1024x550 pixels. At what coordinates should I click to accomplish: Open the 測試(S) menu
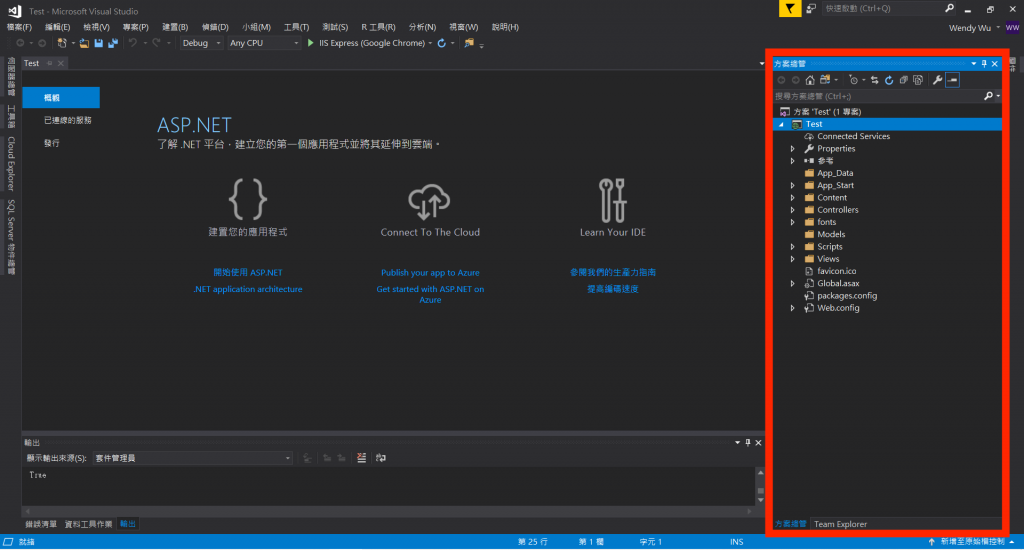(335, 27)
